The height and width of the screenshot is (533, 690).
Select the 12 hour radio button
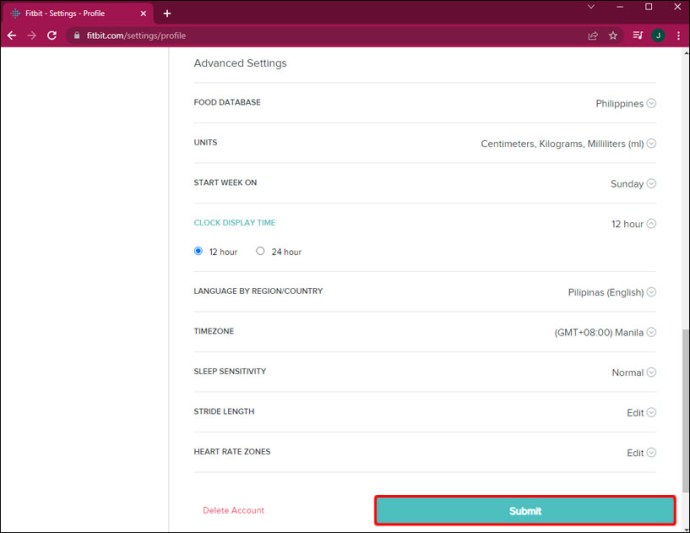click(x=198, y=251)
